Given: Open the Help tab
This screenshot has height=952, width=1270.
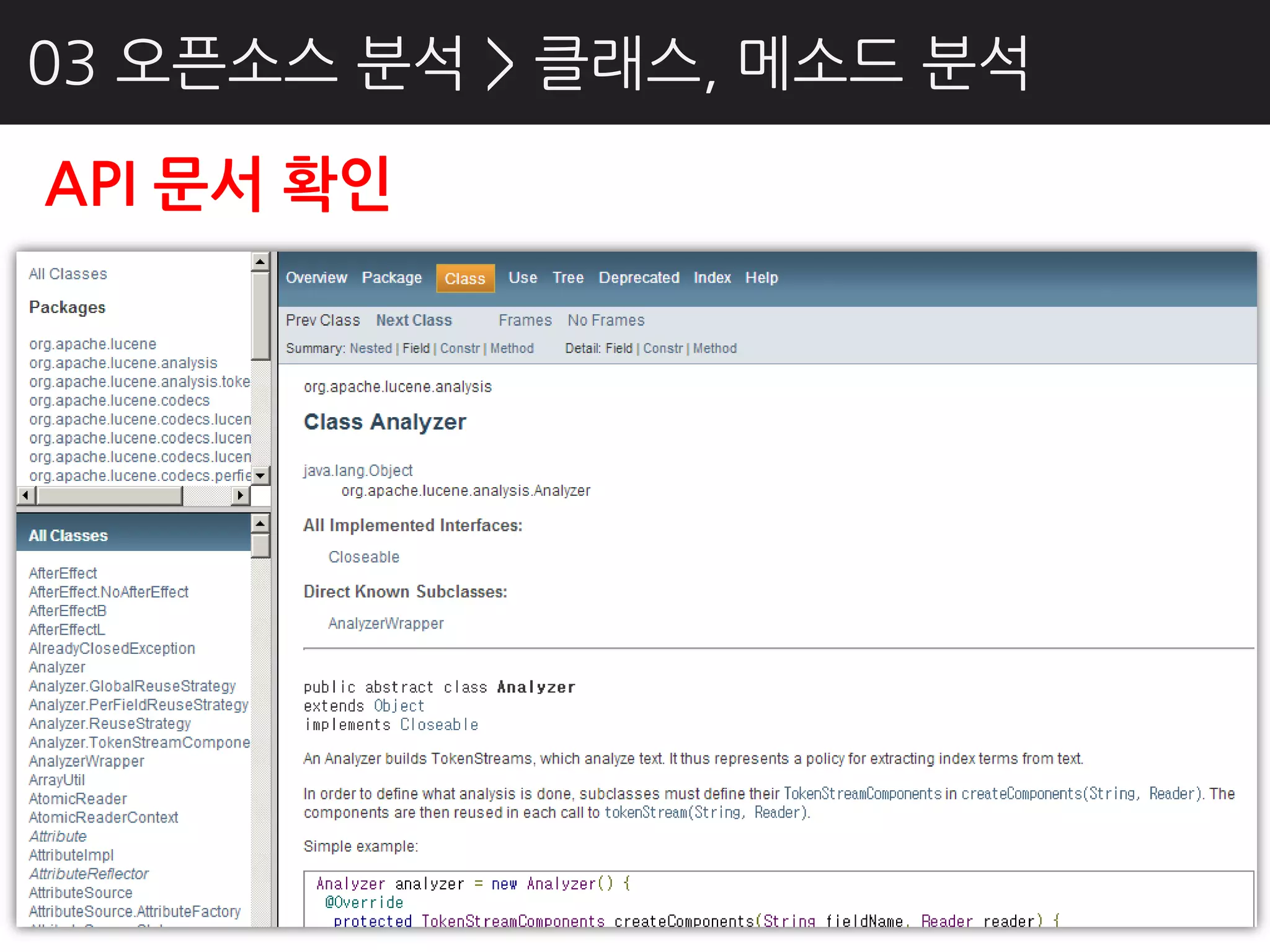Looking at the screenshot, I should tap(762, 278).
